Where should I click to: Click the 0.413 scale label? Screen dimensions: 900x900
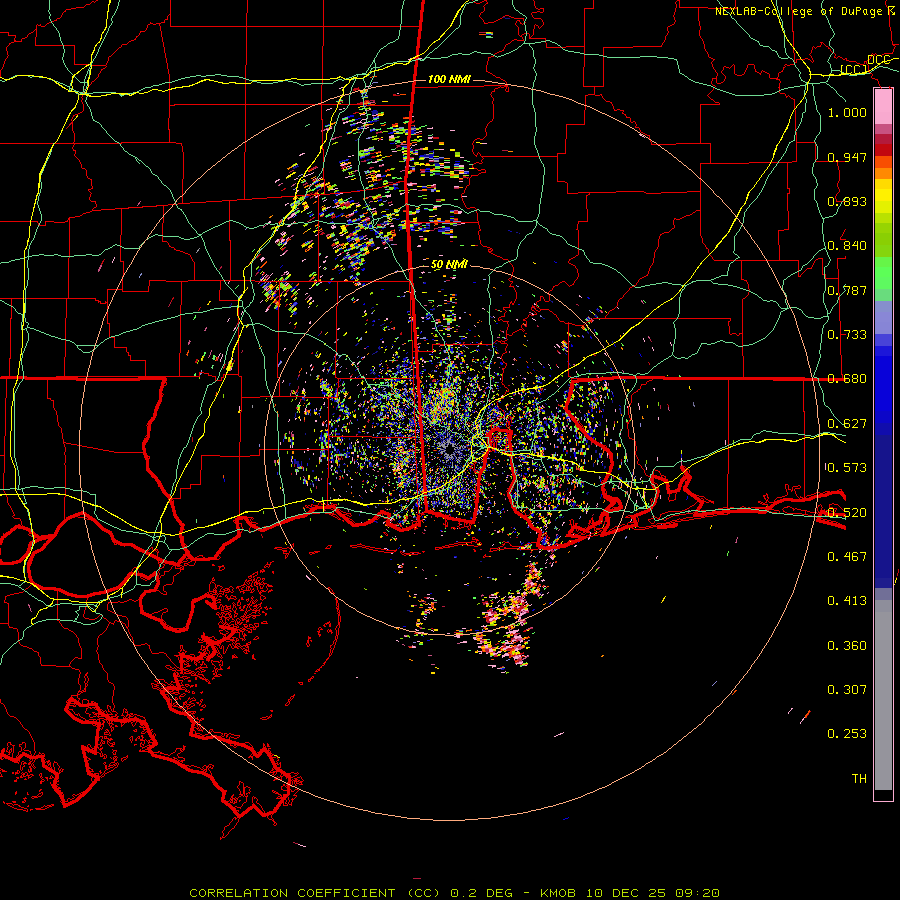tap(847, 601)
